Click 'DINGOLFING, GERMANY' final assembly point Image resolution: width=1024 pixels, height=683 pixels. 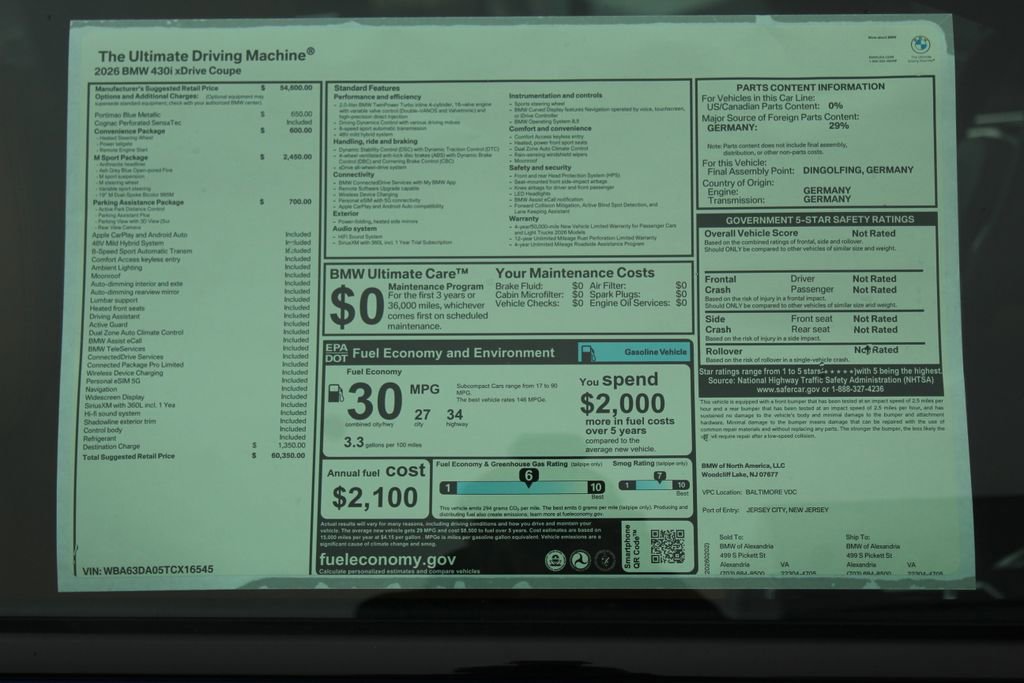pos(857,170)
